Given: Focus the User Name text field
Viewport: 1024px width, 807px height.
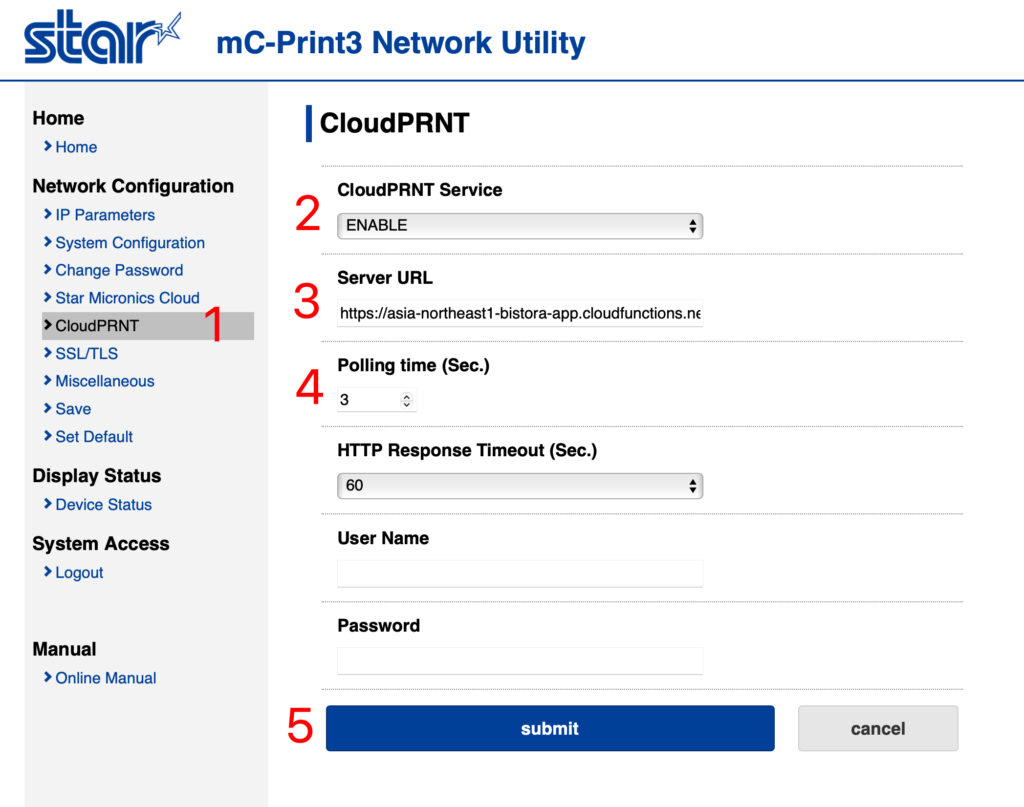Looking at the screenshot, I should [x=520, y=573].
